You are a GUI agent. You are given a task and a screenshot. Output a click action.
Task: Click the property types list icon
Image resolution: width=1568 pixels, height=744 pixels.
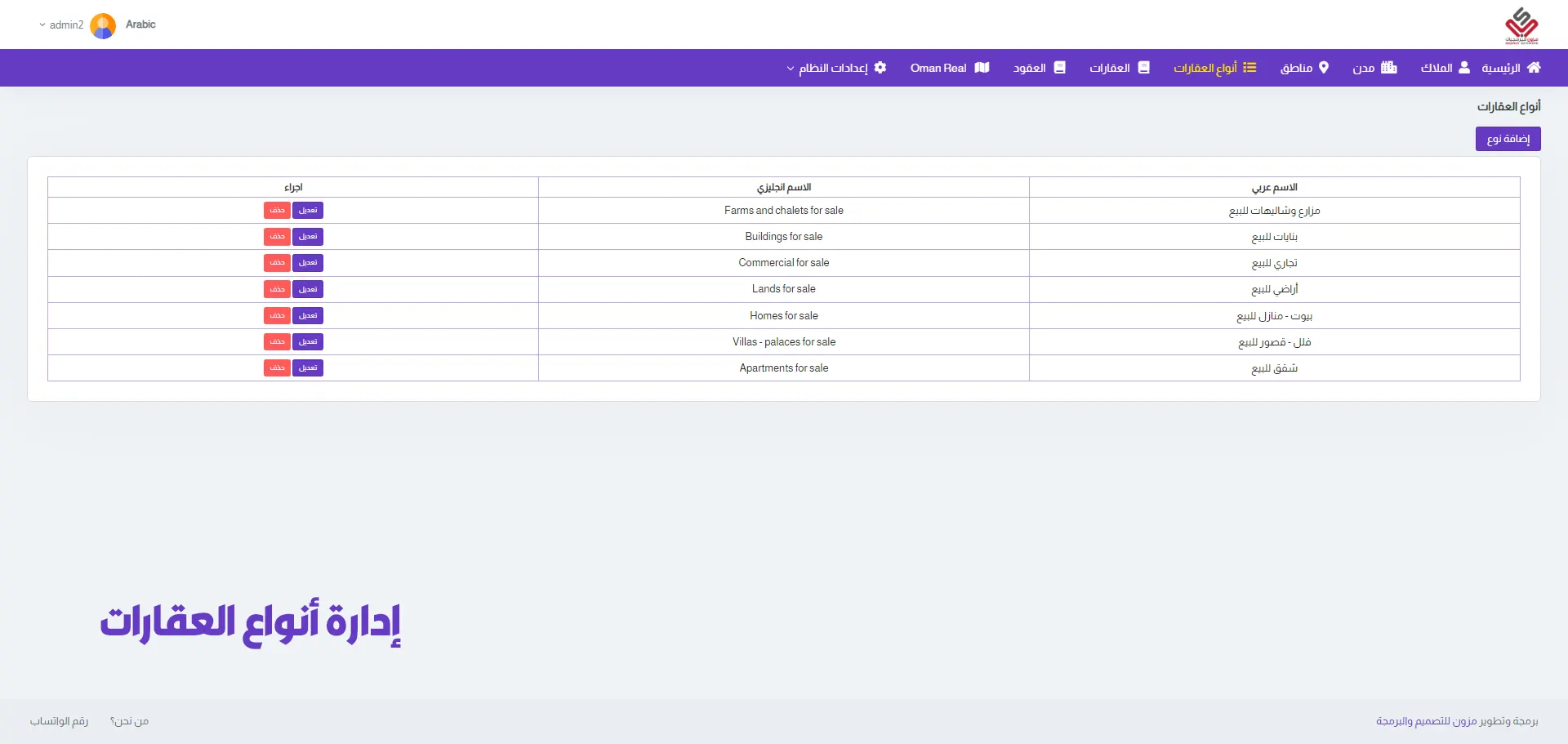1249,68
